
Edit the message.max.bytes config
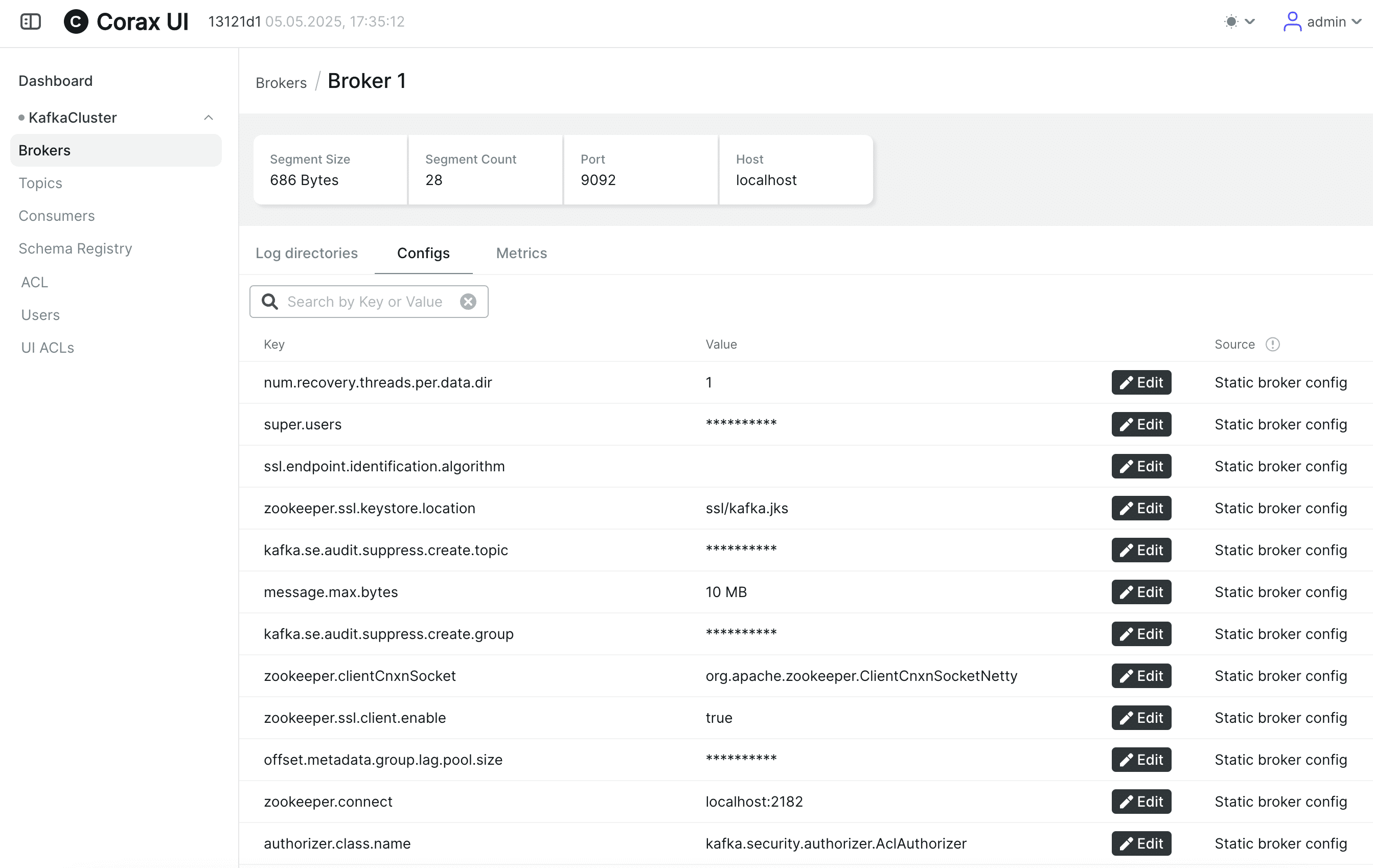click(x=1141, y=592)
